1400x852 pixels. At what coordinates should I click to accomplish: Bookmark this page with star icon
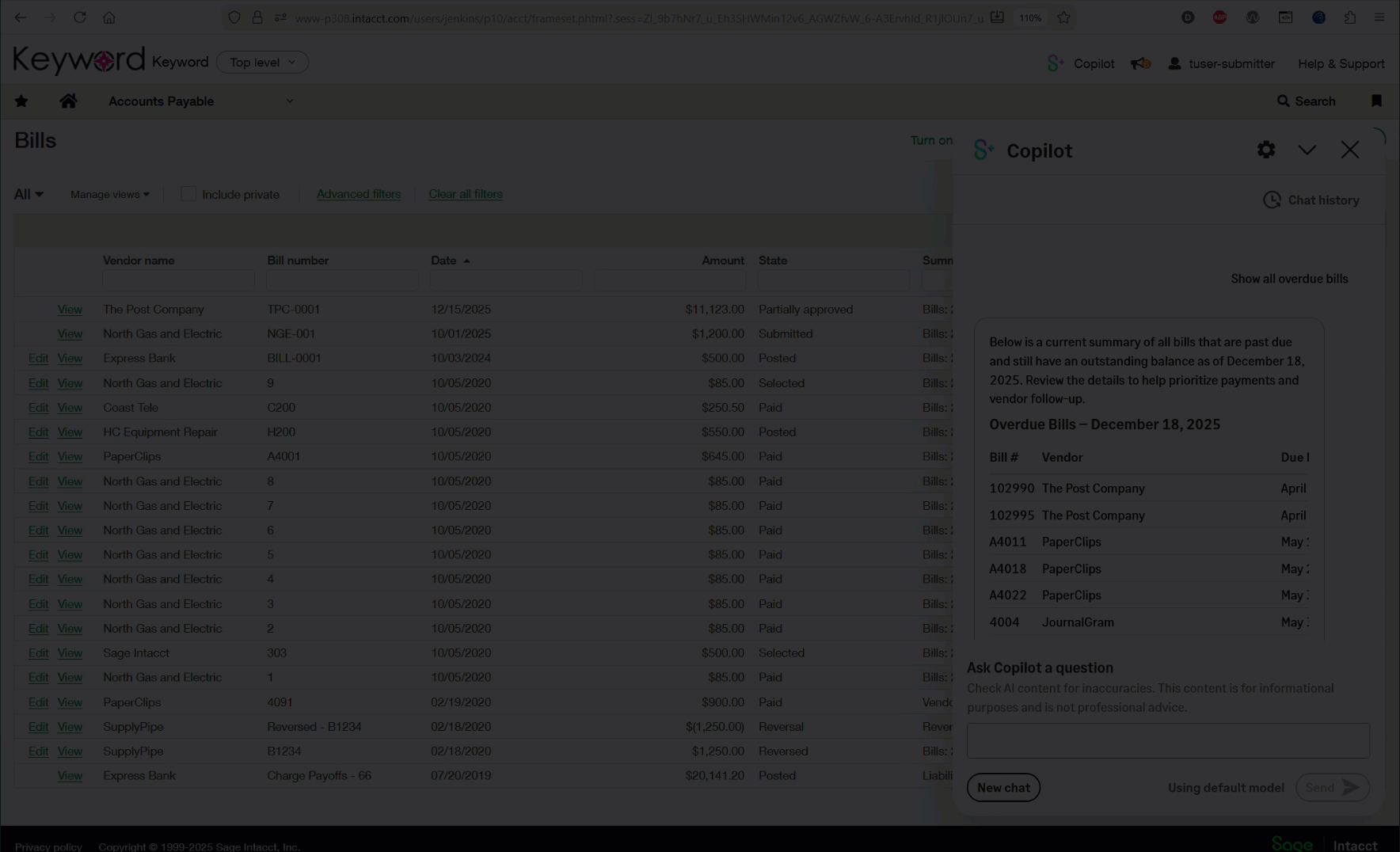click(x=1063, y=17)
